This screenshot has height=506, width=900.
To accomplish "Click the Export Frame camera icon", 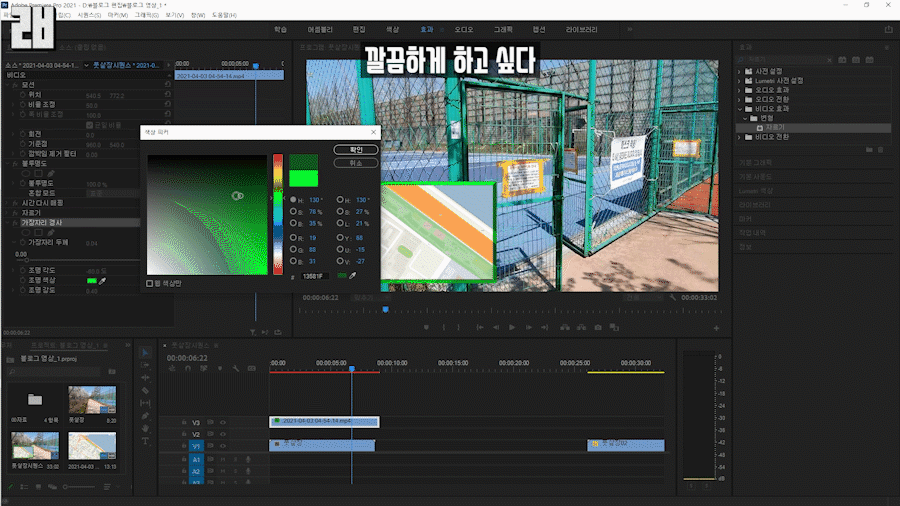I will (598, 328).
